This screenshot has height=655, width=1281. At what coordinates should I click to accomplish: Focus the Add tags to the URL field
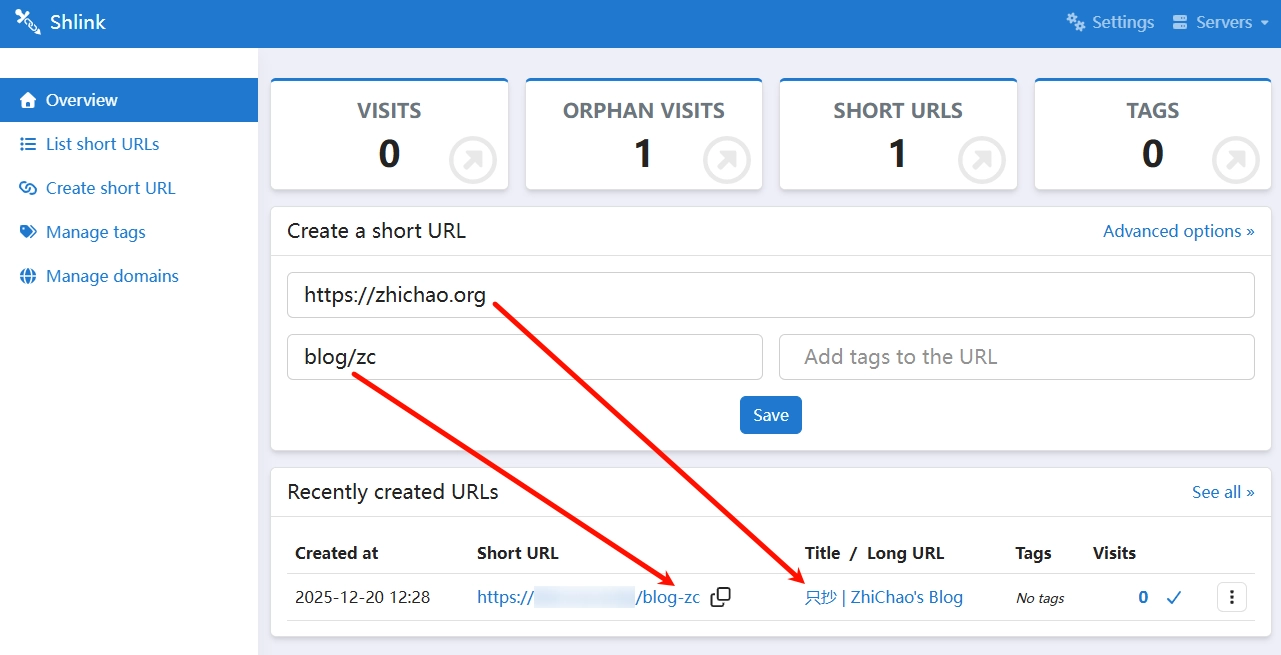pyautogui.click(x=1016, y=357)
